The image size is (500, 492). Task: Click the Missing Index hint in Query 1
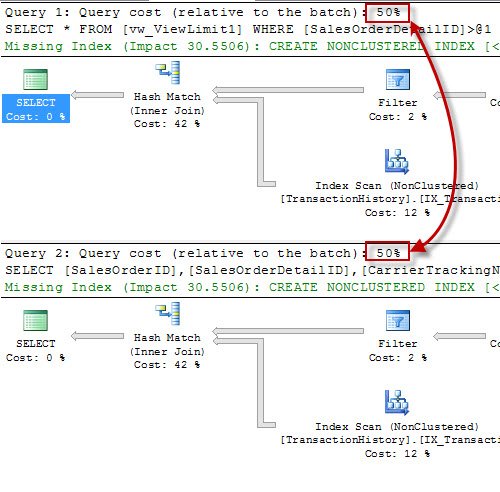[252, 46]
